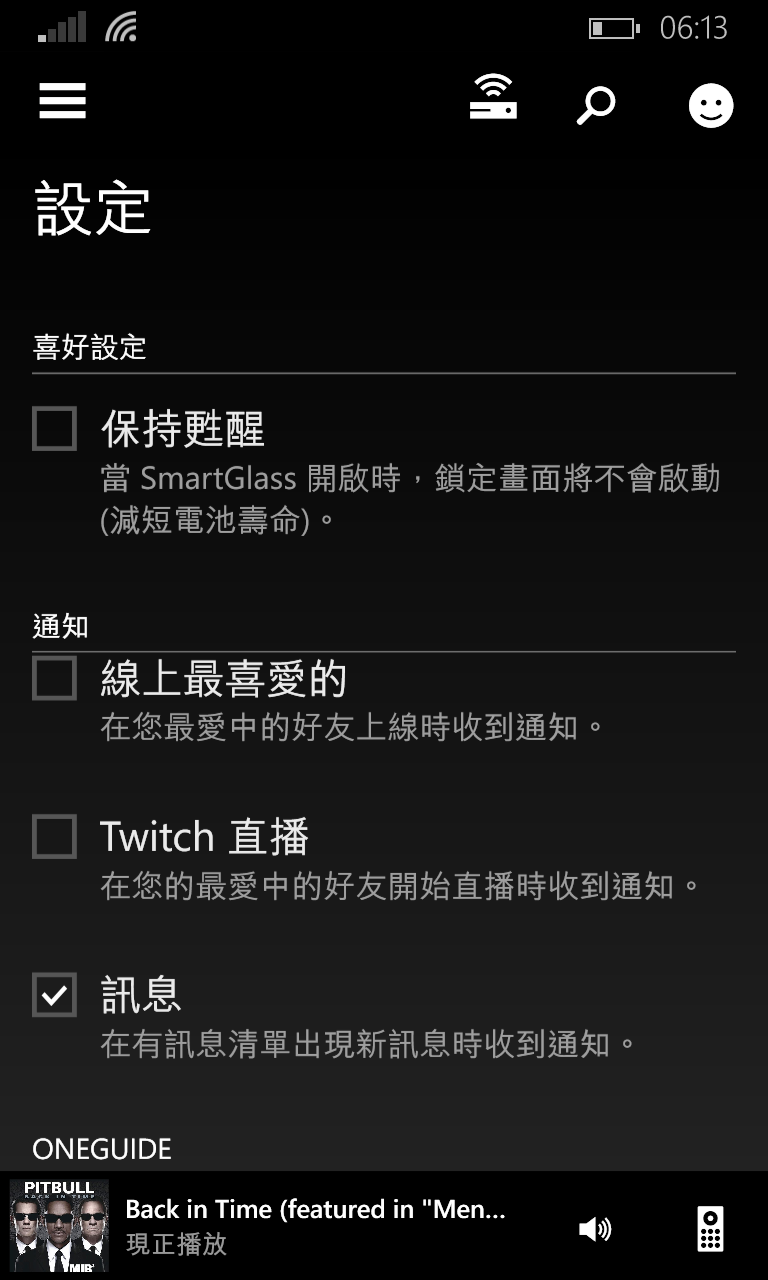Open profile via smiley face icon
Screen dimensions: 768x1280
[711, 105]
